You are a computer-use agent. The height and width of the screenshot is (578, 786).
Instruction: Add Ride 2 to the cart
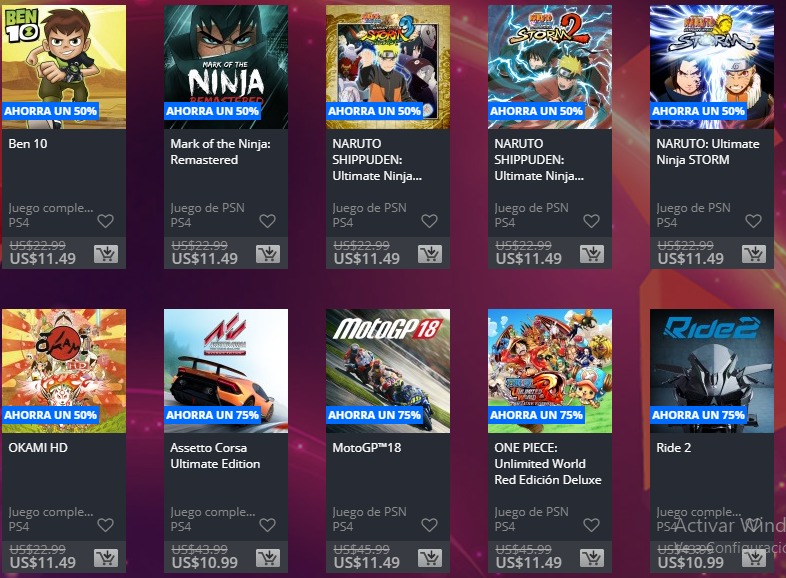(x=753, y=558)
